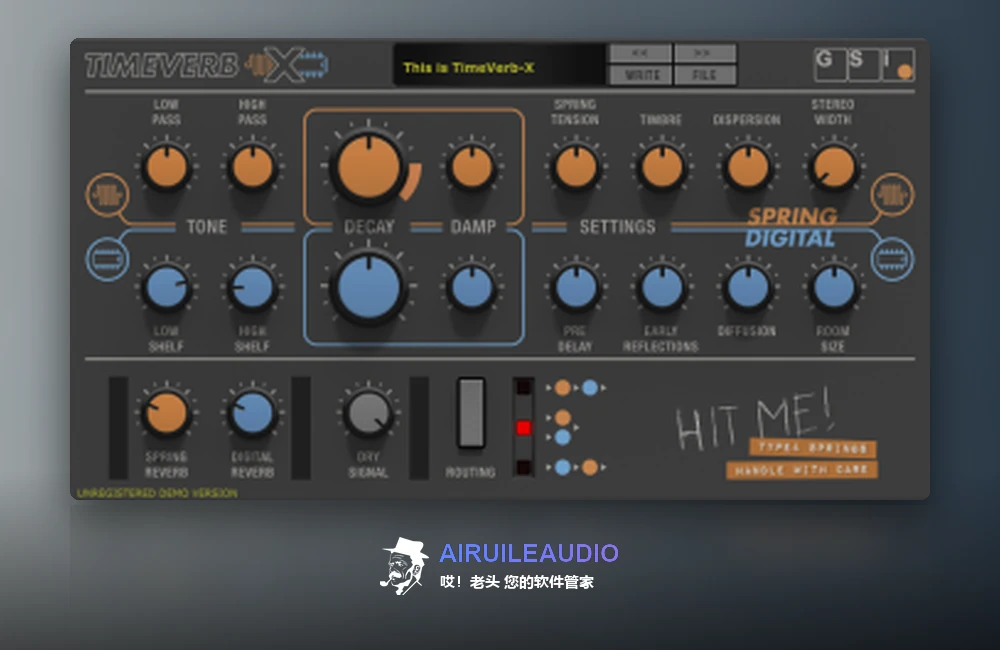
Task: Click the level meter left of Spring Reverb
Action: [119, 427]
